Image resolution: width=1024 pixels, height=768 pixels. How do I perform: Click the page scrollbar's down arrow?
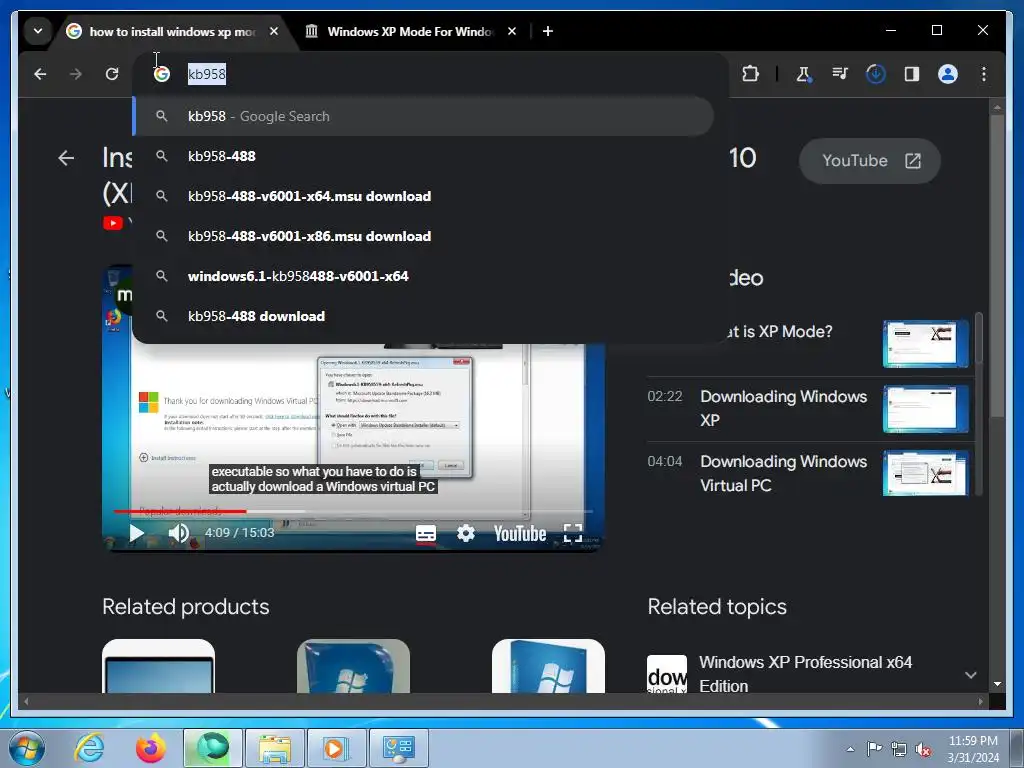click(x=997, y=684)
